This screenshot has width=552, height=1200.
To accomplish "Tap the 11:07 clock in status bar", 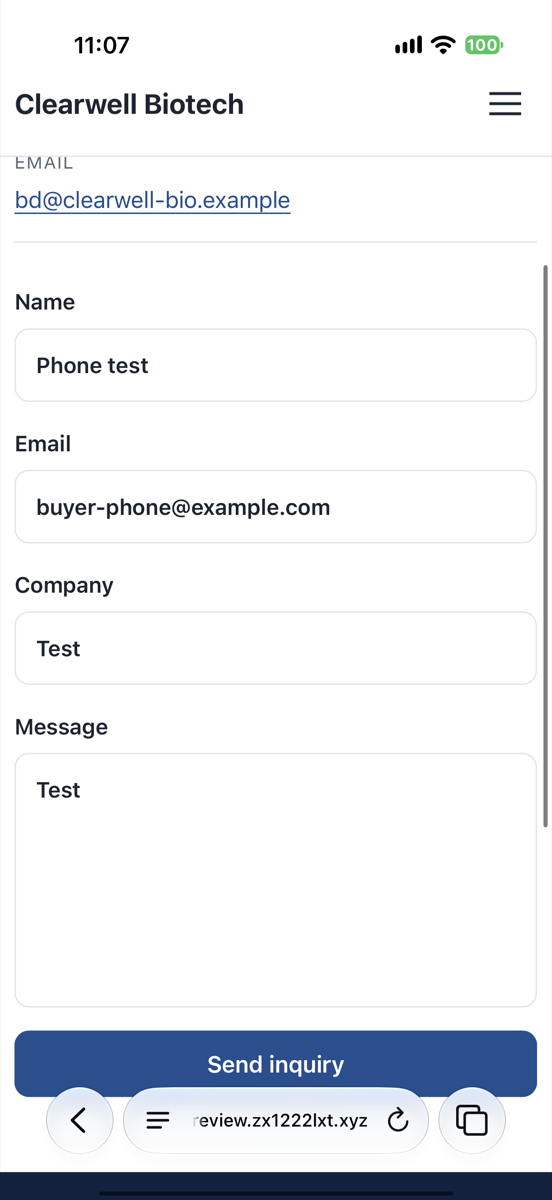I will tap(102, 45).
